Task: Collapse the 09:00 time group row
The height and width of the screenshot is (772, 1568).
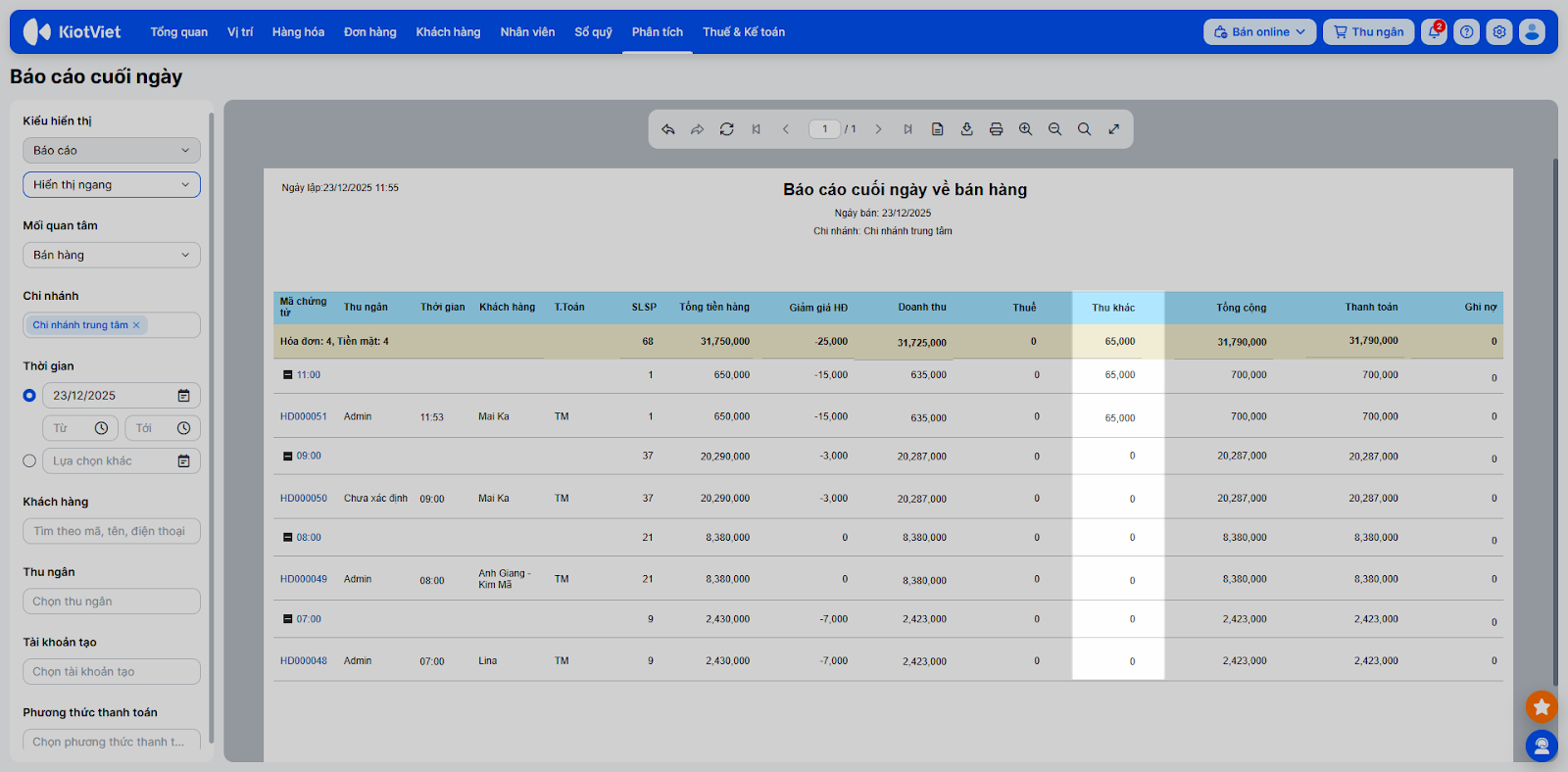Action: point(288,457)
